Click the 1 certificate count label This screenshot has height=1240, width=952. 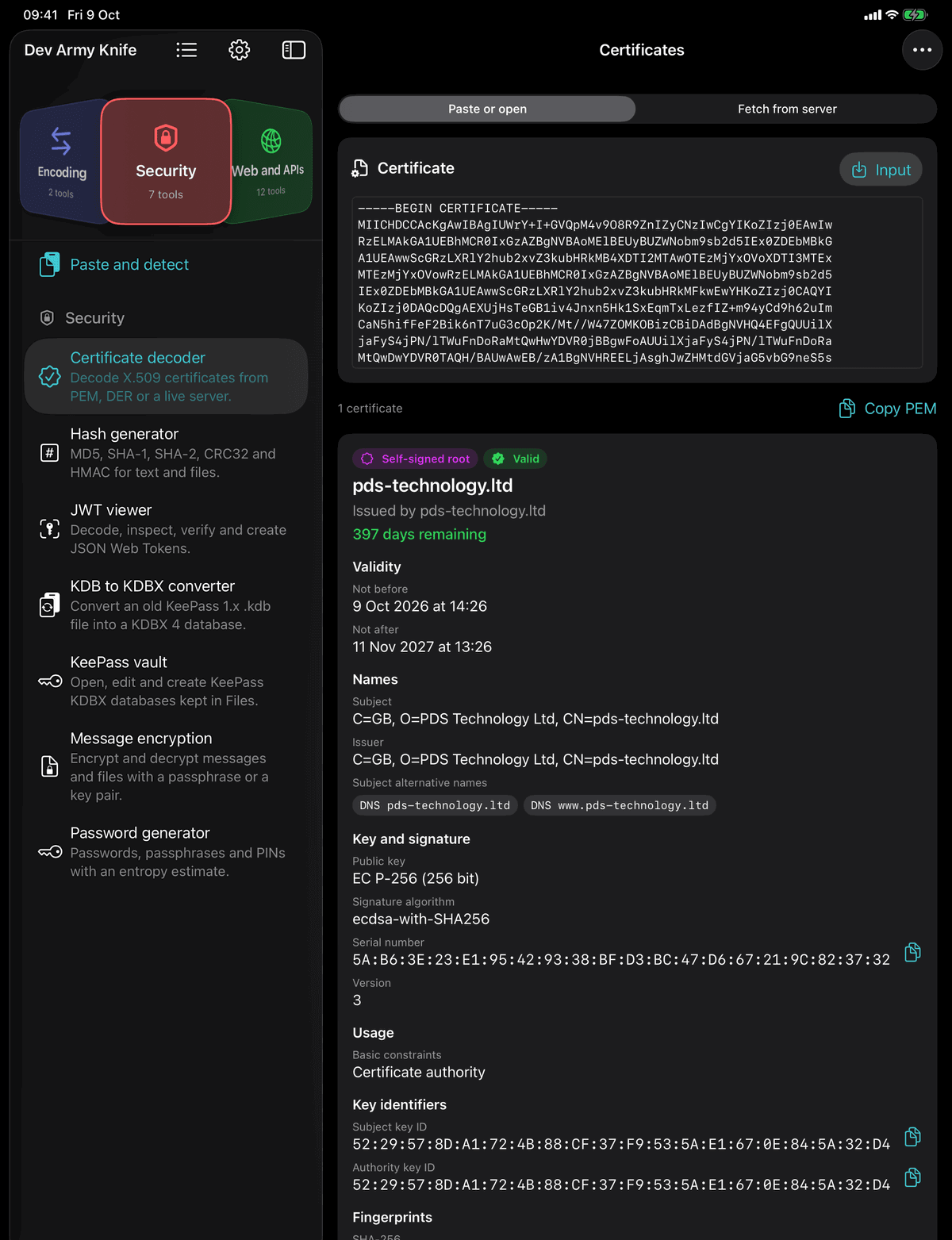coord(370,408)
